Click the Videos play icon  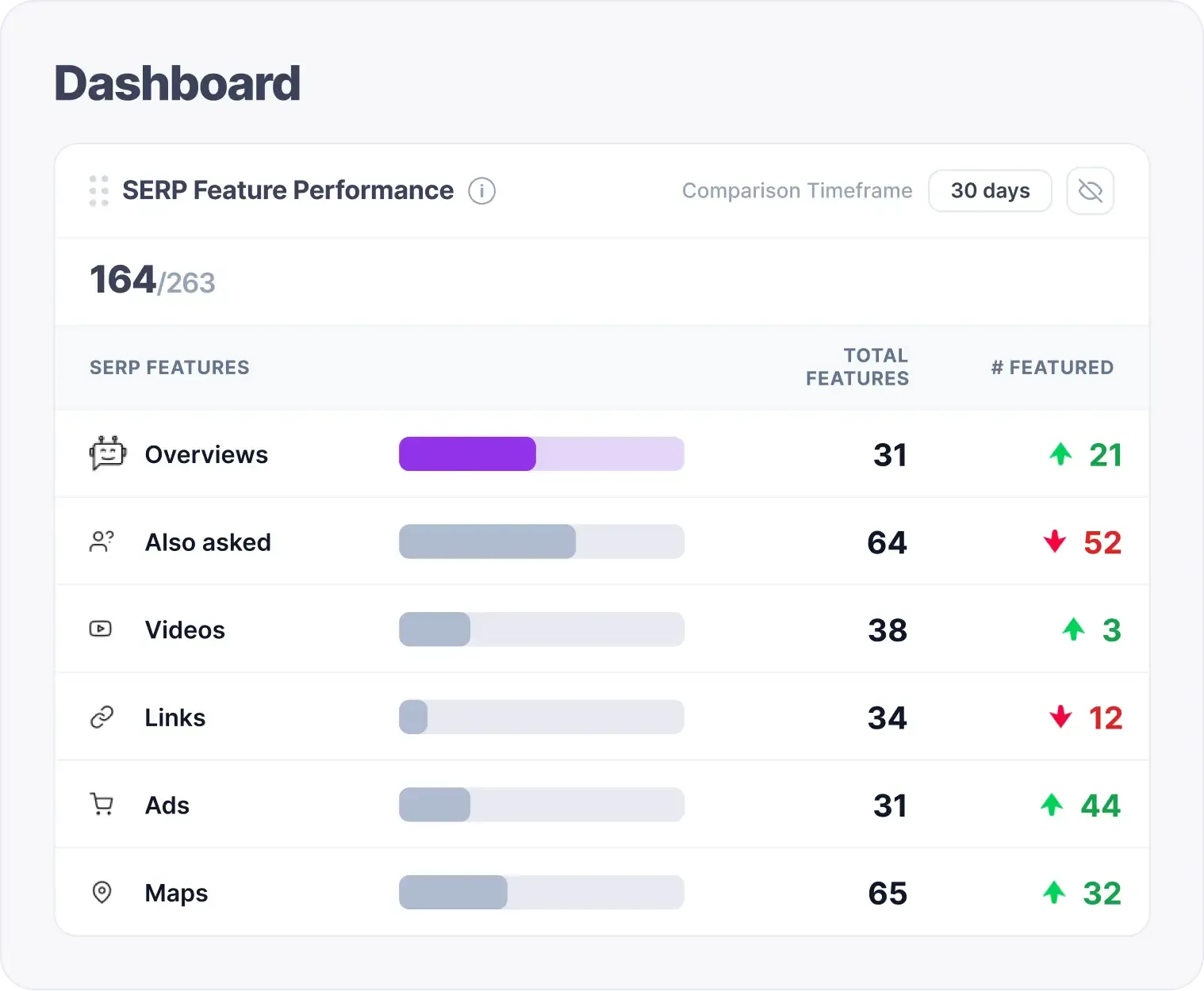click(x=101, y=629)
